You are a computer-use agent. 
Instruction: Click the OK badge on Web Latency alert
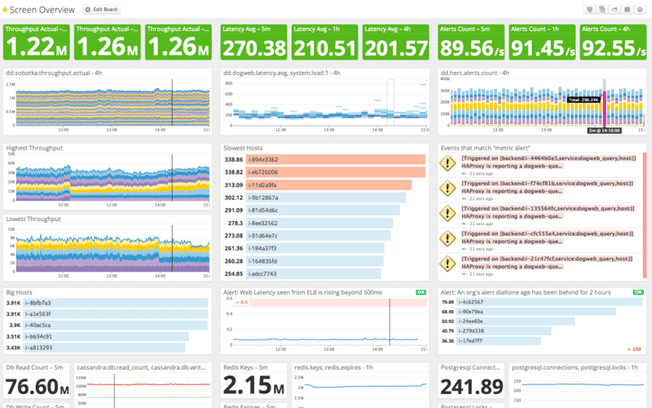(x=421, y=292)
